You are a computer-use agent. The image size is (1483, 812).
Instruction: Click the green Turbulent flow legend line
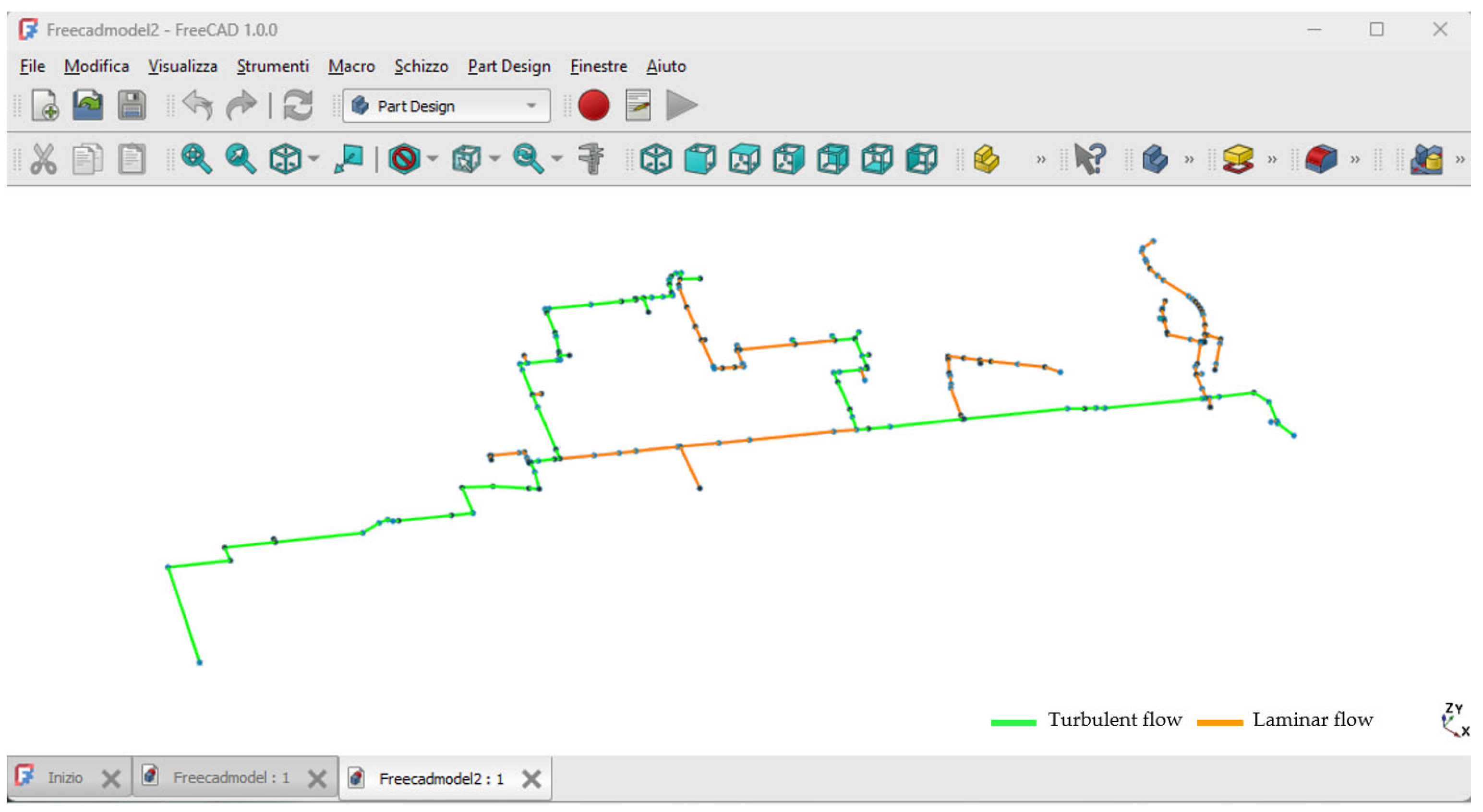pos(1013,722)
